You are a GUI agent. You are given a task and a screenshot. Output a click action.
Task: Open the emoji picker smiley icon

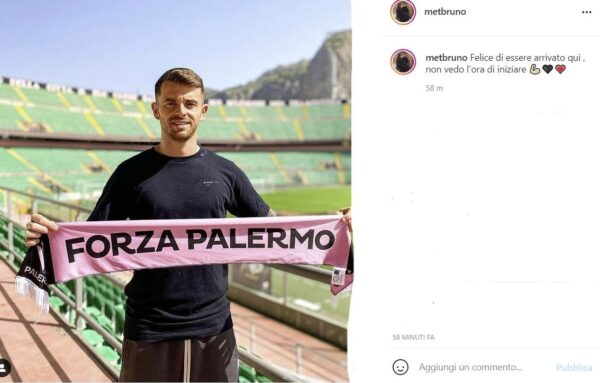[400, 367]
